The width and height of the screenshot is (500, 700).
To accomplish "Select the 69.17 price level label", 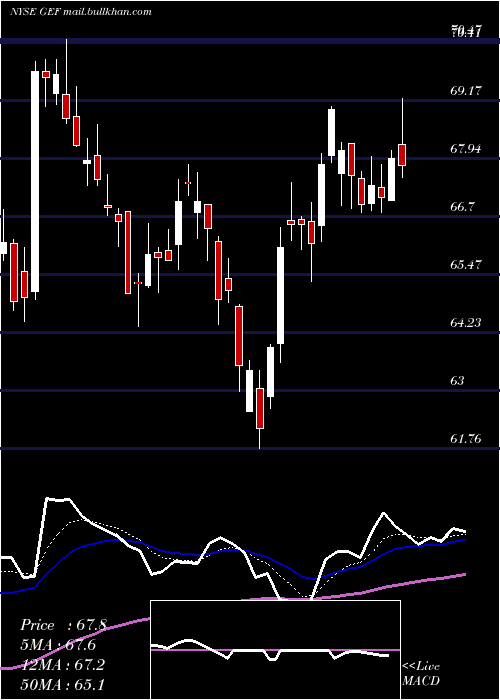I will (x=466, y=91).
